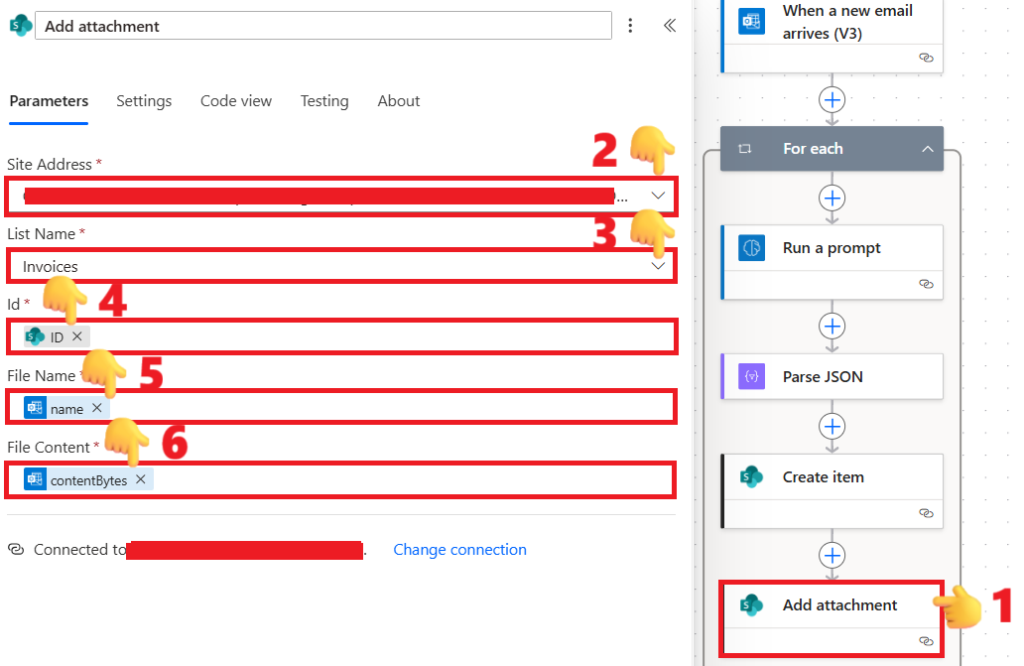Click the Run a prompt action icon
Screen dimensions: 1024x666
click(751, 249)
